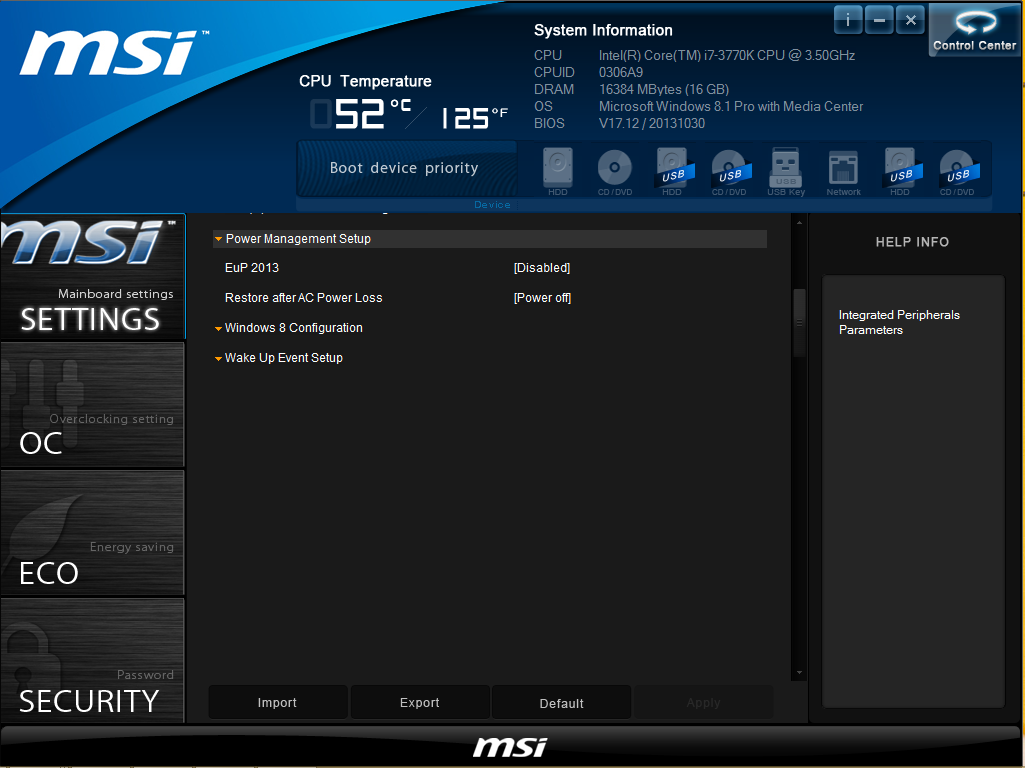Image resolution: width=1025 pixels, height=768 pixels.
Task: Open the ECO energy saving section
Action: click(x=93, y=533)
